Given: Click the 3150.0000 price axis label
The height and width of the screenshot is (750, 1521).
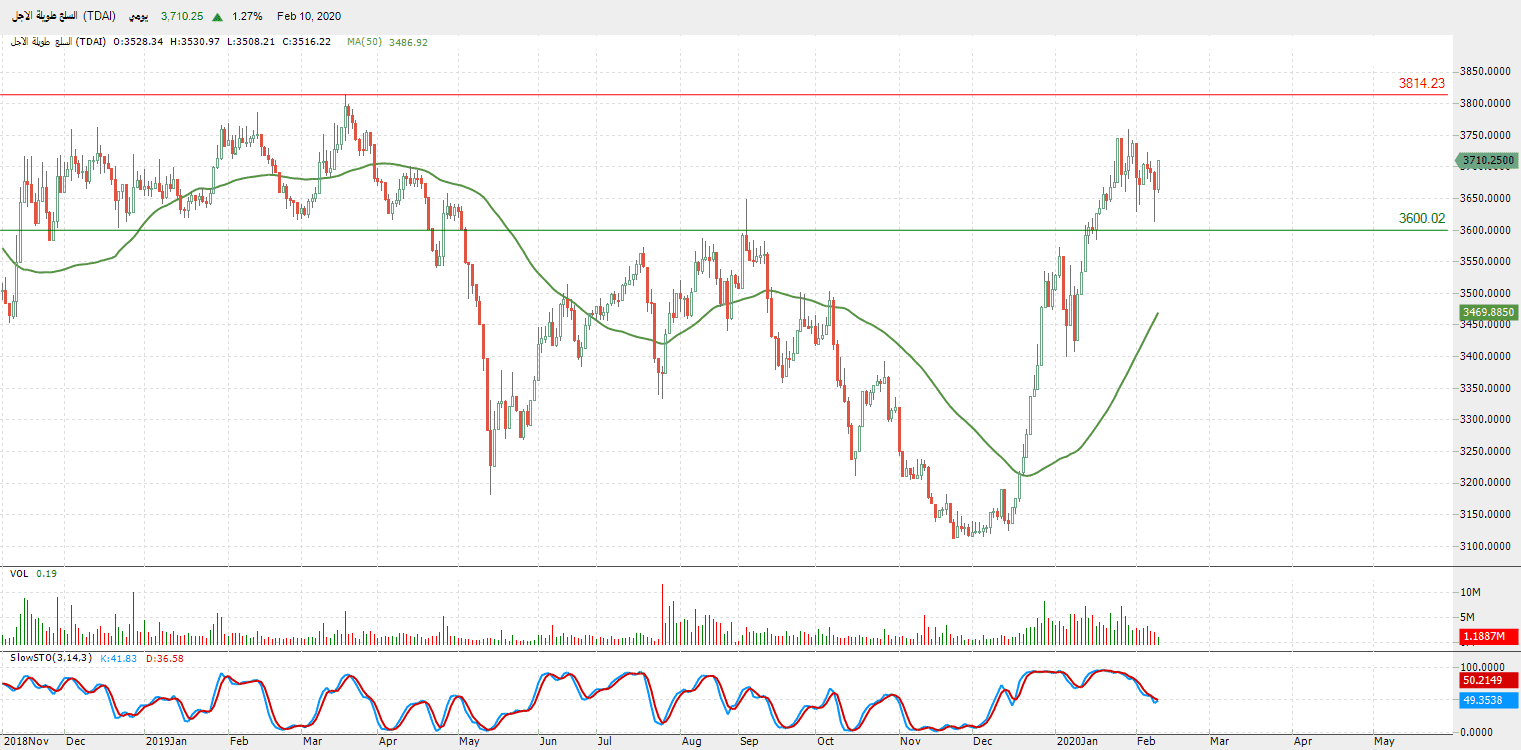Looking at the screenshot, I should pyautogui.click(x=1485, y=514).
